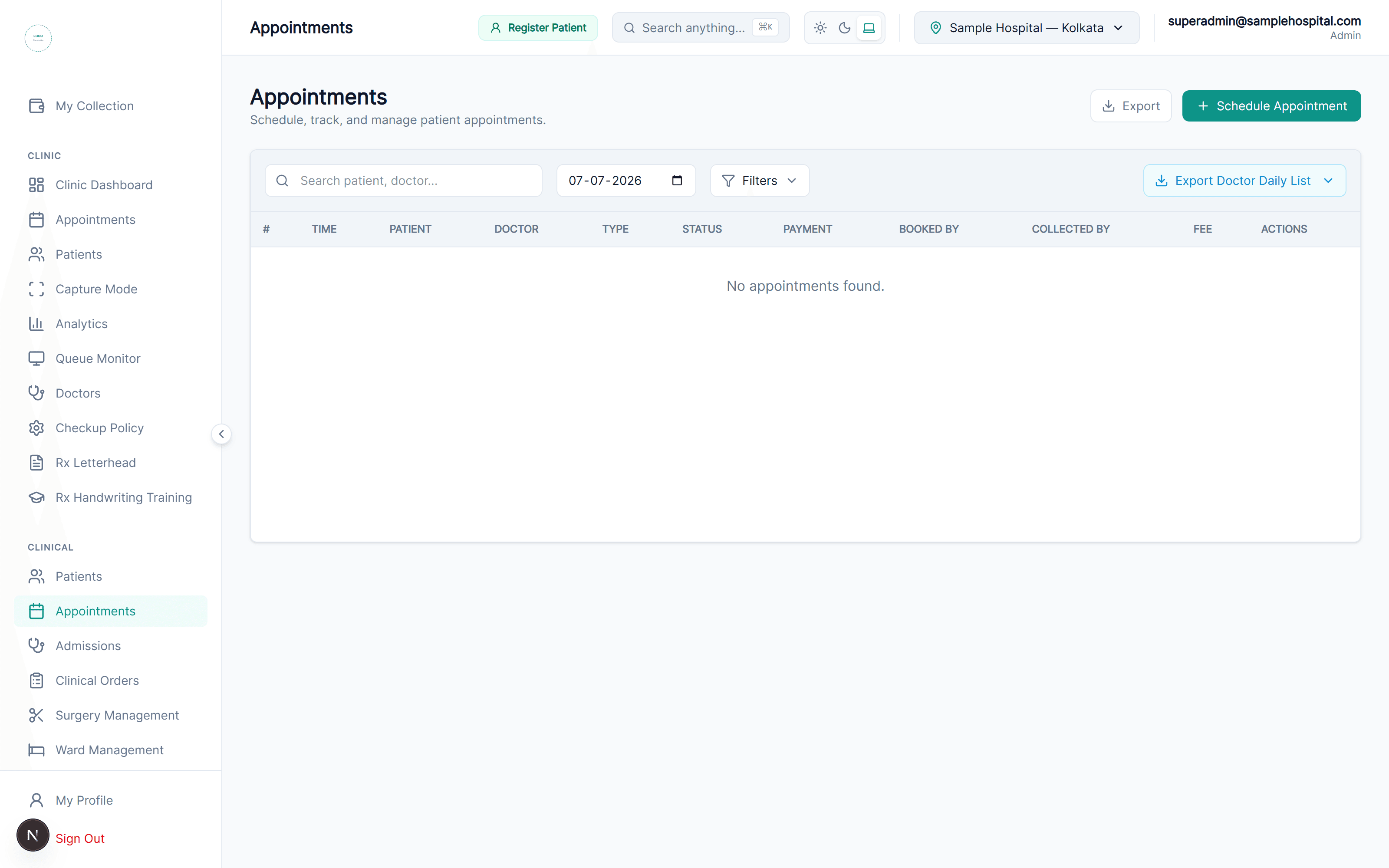Open the Sample Hospital — Kolkata location dropdown
Image resolution: width=1389 pixels, height=868 pixels.
1026,27
